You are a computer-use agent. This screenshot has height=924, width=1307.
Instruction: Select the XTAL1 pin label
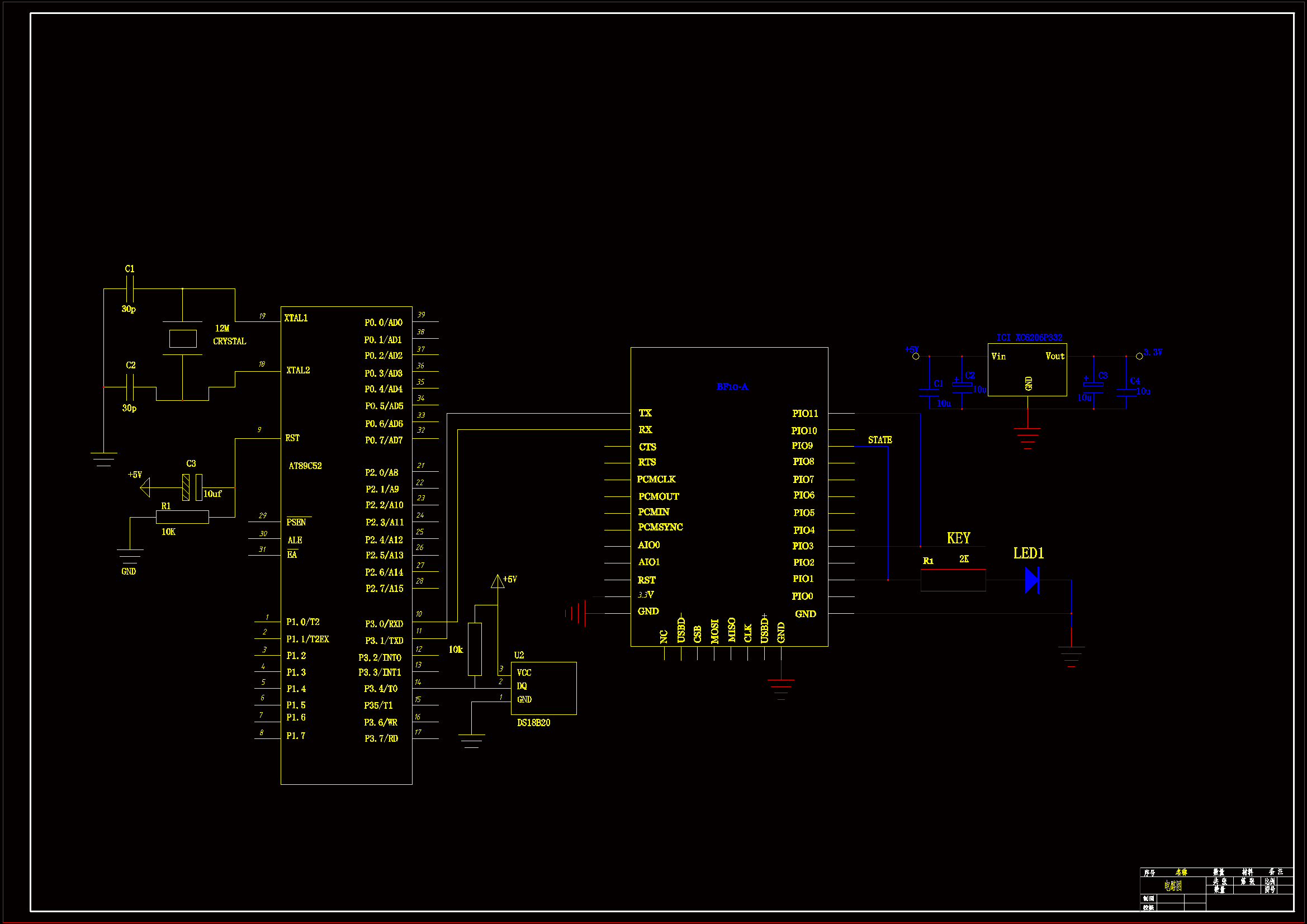296,318
